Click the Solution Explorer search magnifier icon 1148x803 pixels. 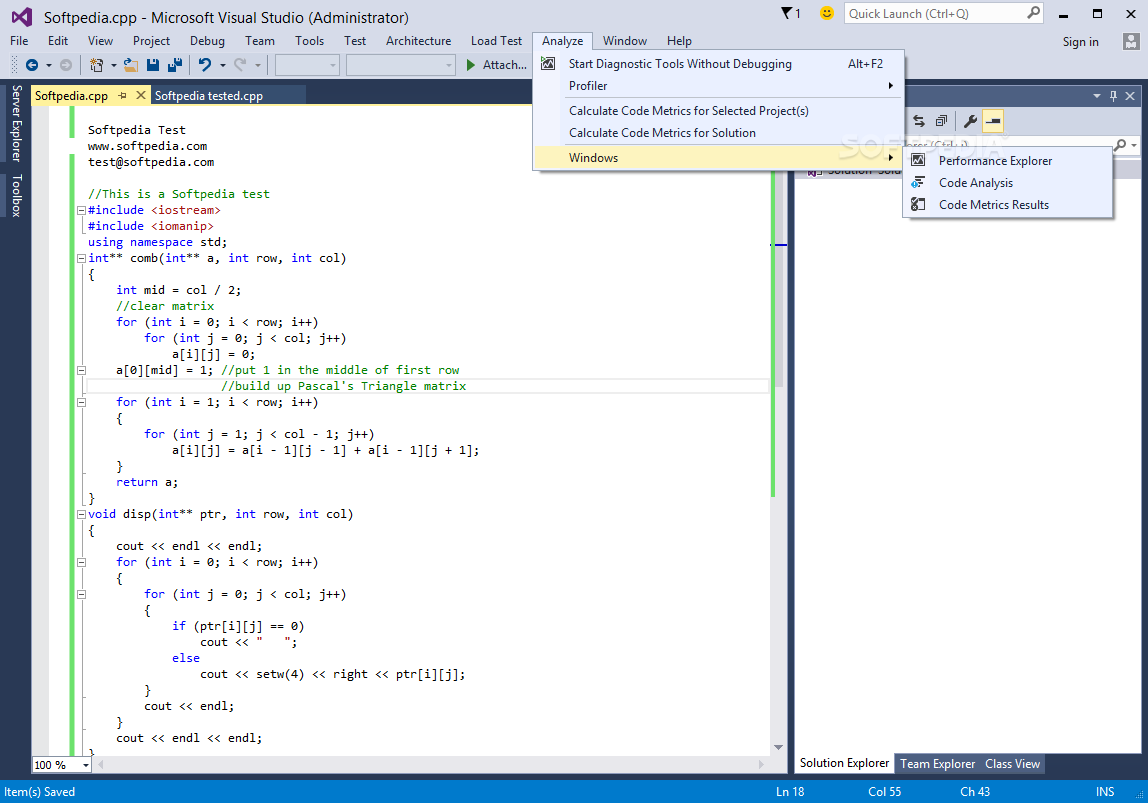click(1120, 145)
